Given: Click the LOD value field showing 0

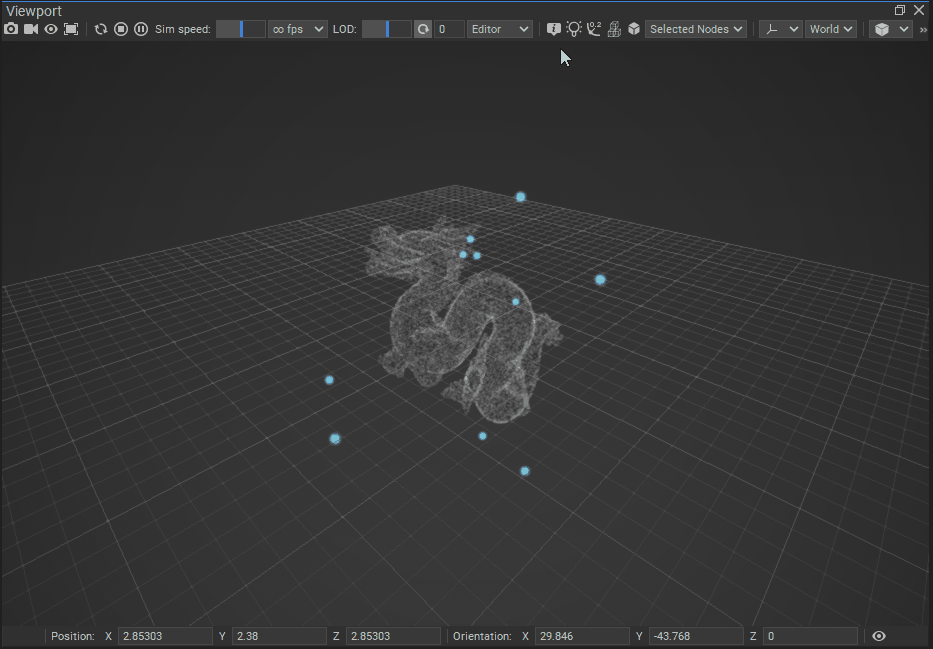Looking at the screenshot, I should (x=449, y=29).
